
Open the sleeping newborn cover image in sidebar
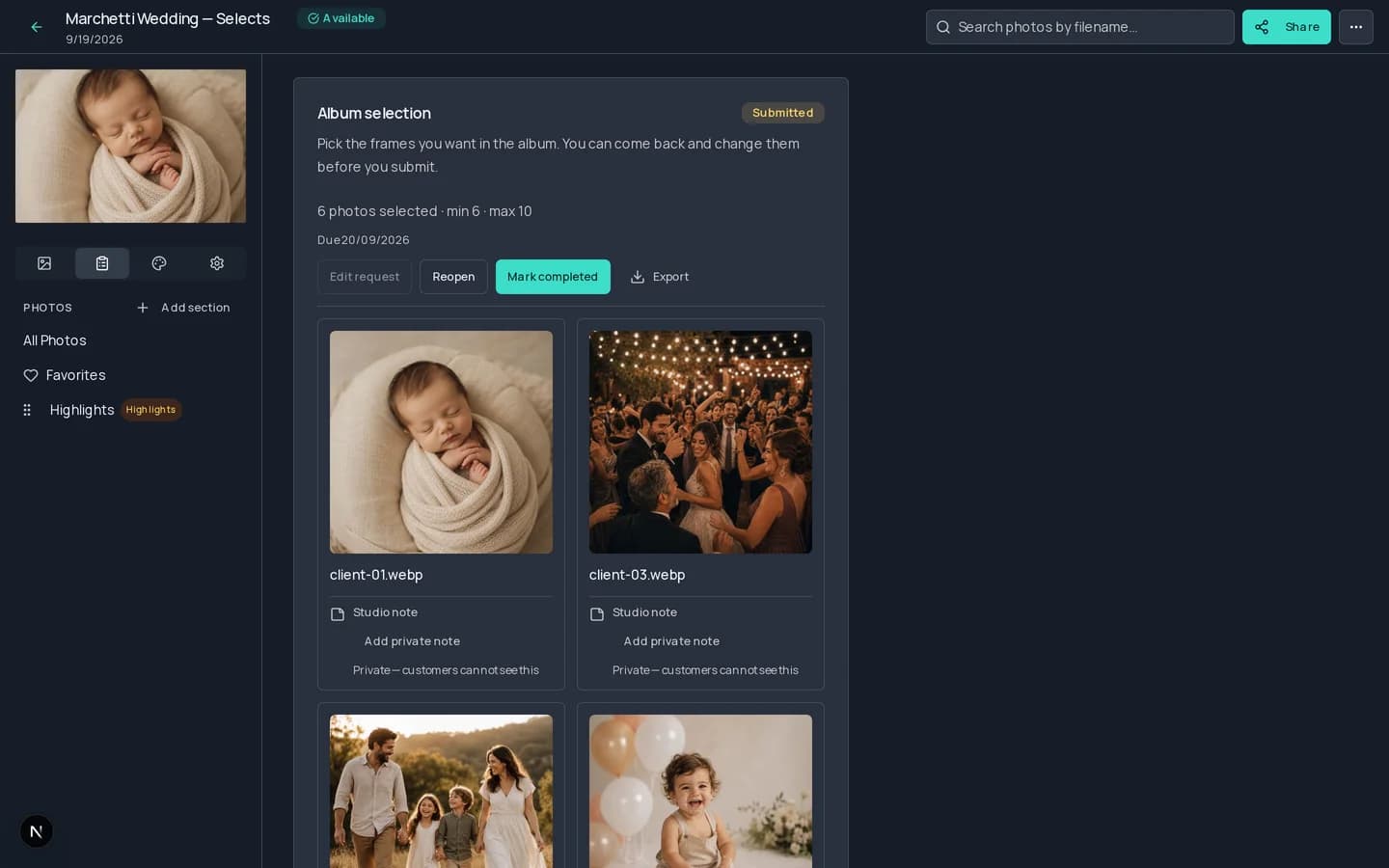[x=130, y=146]
